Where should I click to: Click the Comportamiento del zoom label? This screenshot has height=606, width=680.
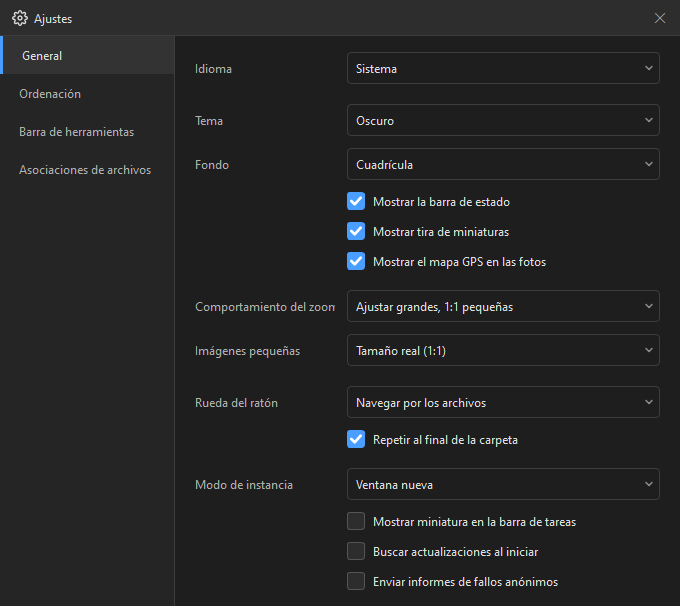(265, 307)
